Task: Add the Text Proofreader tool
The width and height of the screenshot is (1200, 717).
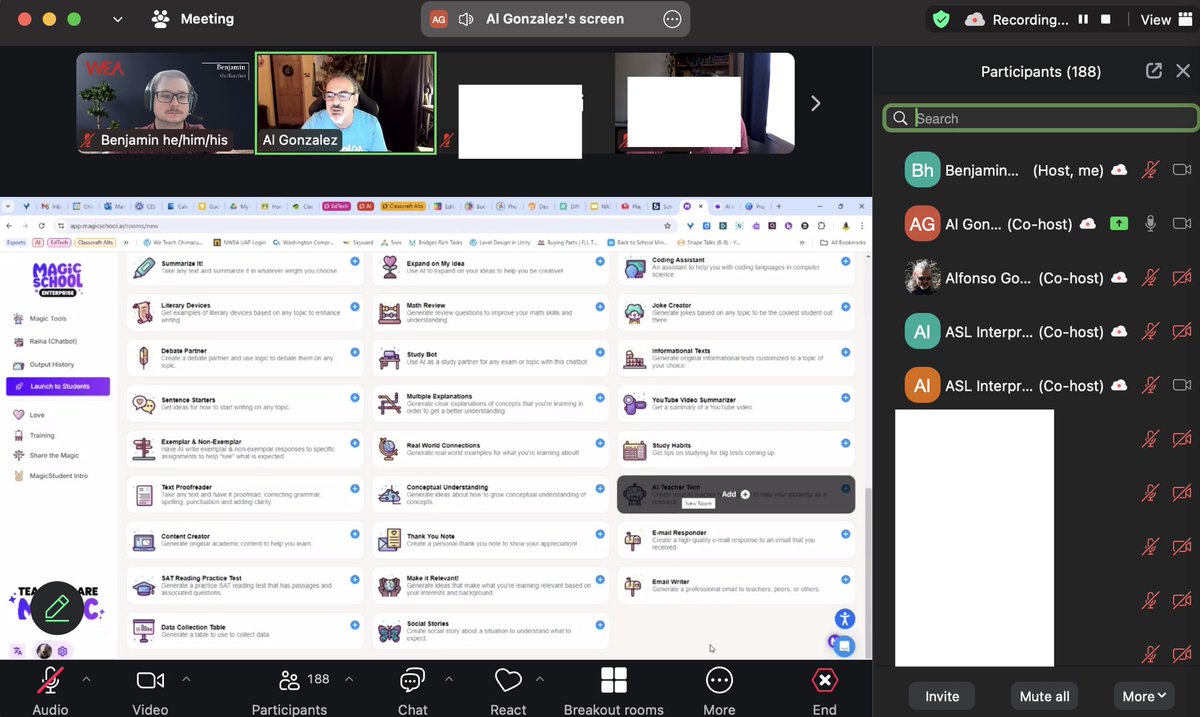Action: click(x=354, y=488)
